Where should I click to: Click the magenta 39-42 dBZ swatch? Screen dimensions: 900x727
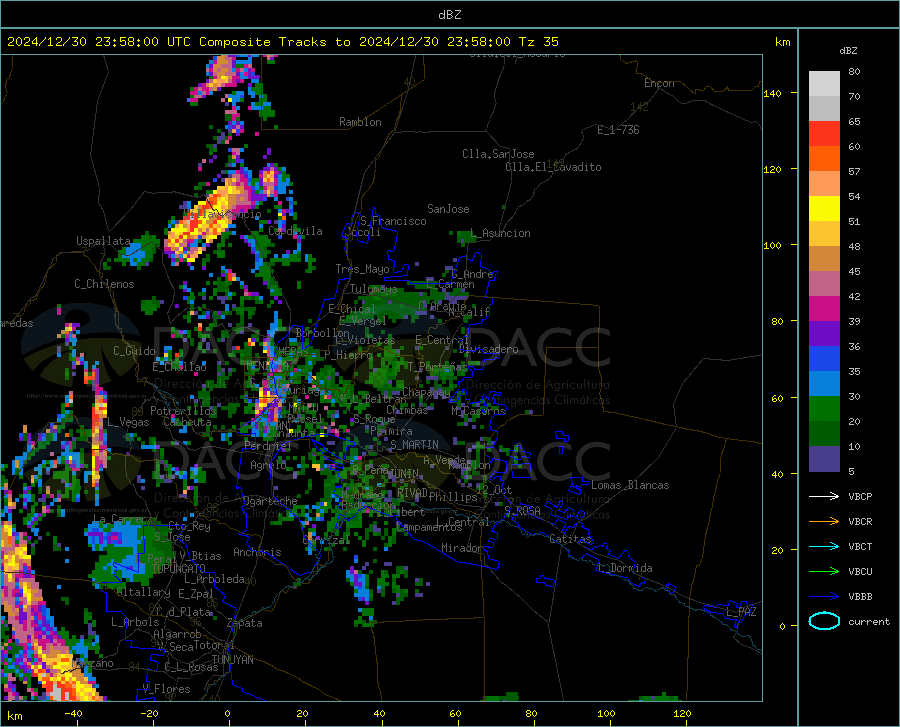pyautogui.click(x=824, y=309)
